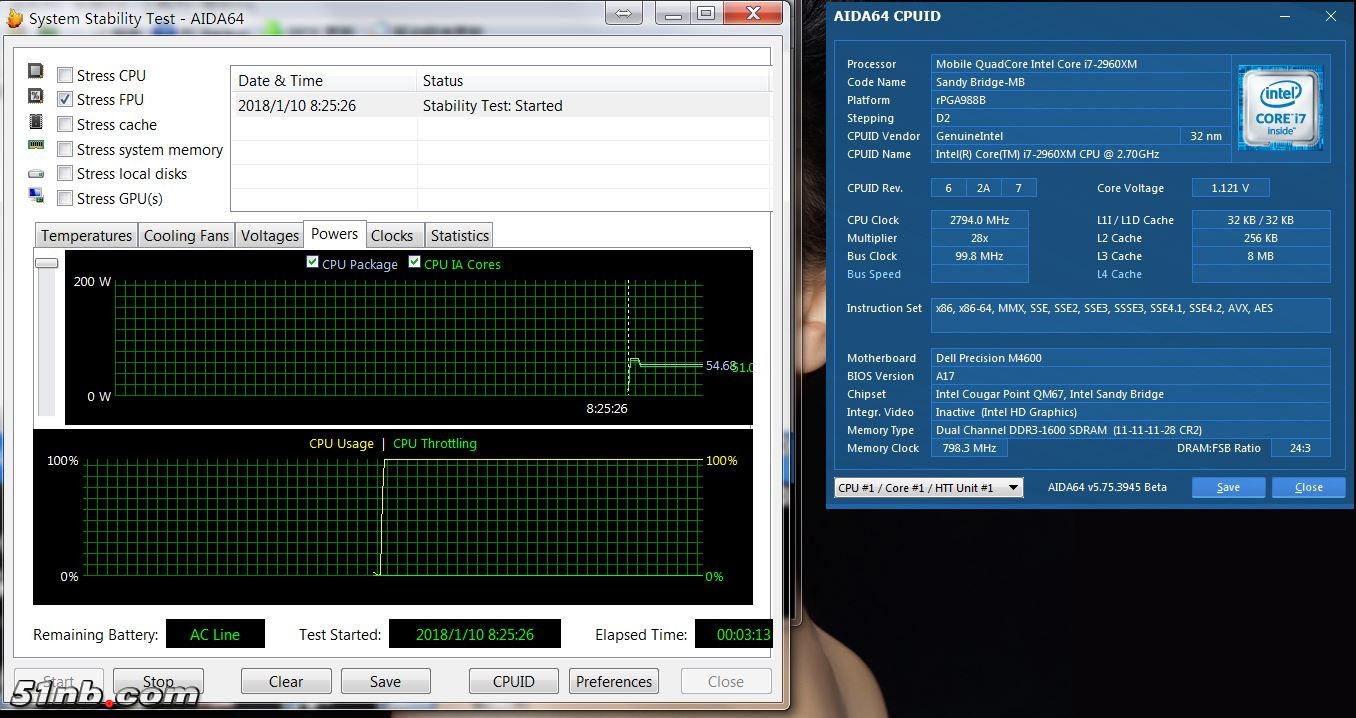Click the FPU icon beside Stress FPU
Viewport: 1356px width, 718px height.
pos(36,96)
